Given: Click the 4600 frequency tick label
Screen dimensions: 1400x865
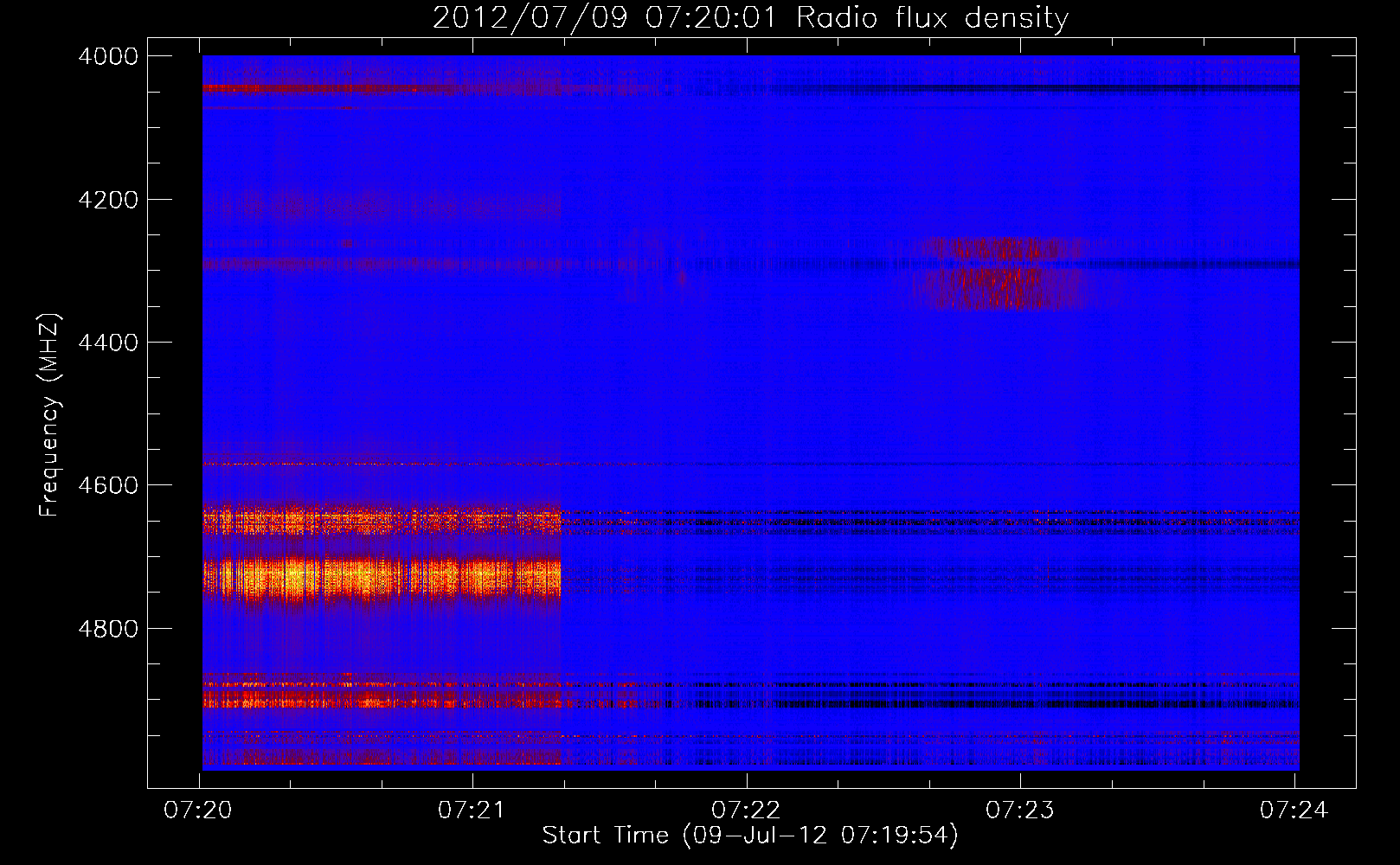Looking at the screenshot, I should 108,485.
